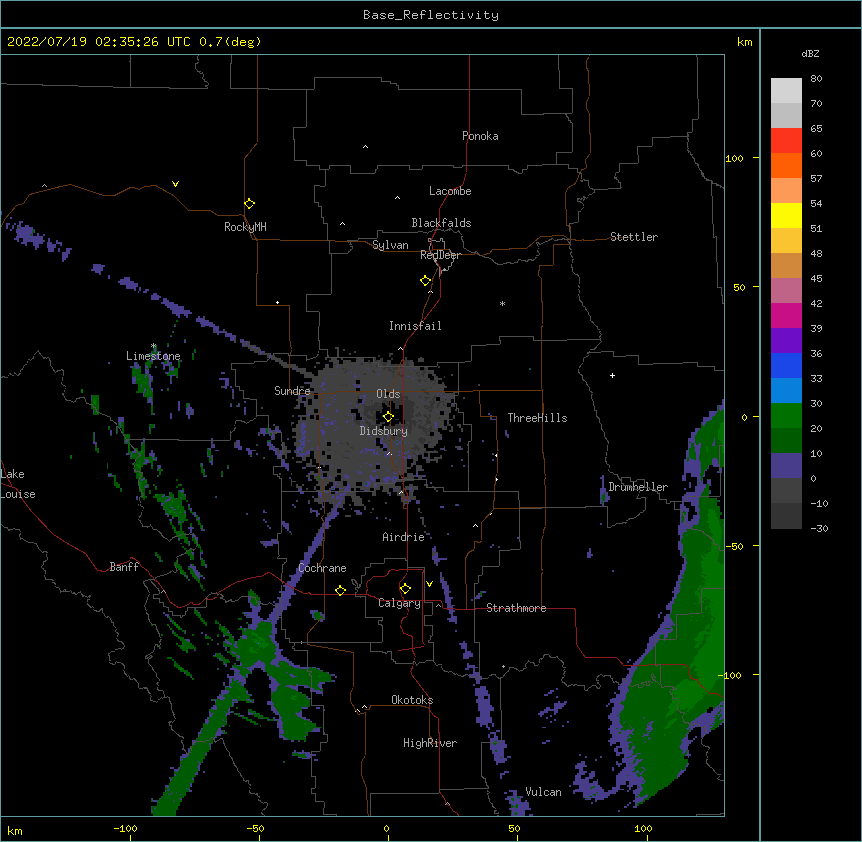The image size is (862, 842).
Task: Select the 45 value in dBZ legend
Action: pos(816,278)
